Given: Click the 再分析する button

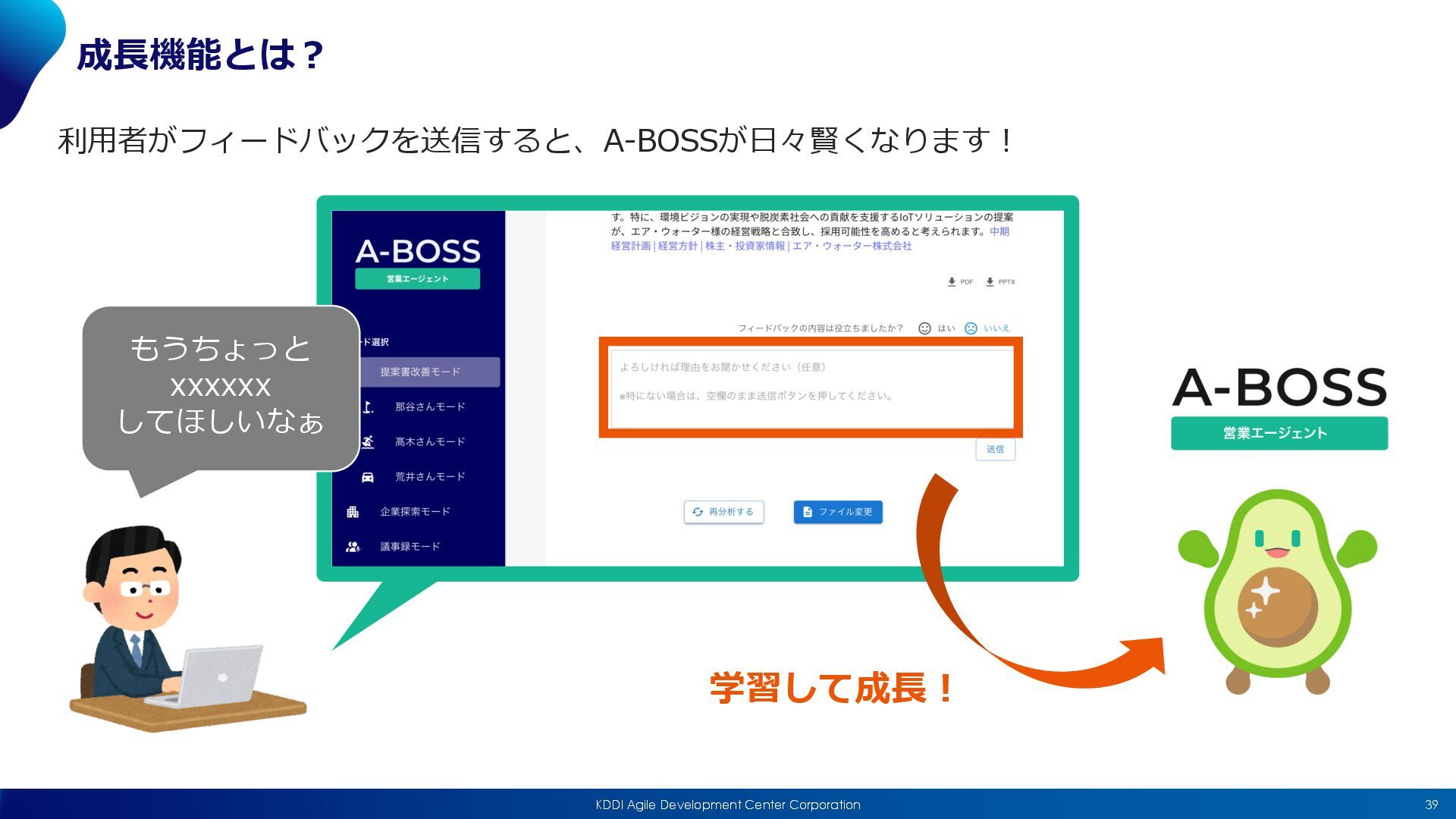Looking at the screenshot, I should [723, 513].
